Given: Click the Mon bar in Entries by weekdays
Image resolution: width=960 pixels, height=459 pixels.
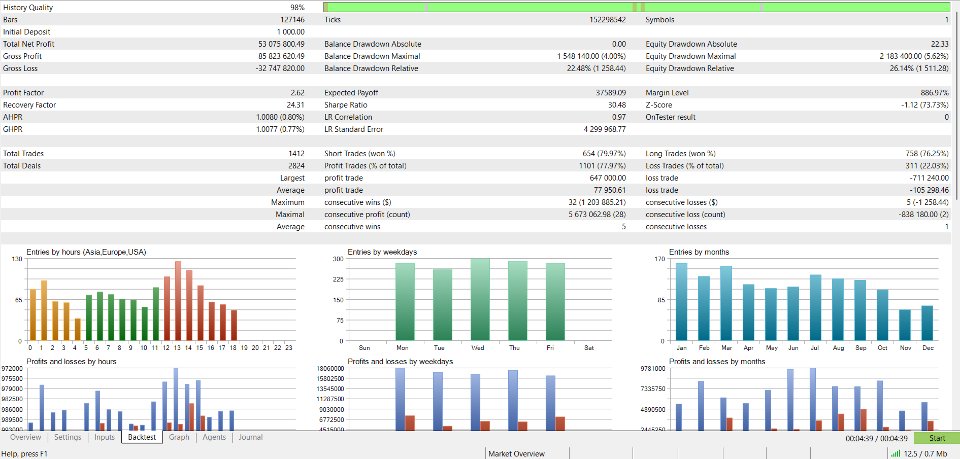Looking at the screenshot, I should click(405, 302).
